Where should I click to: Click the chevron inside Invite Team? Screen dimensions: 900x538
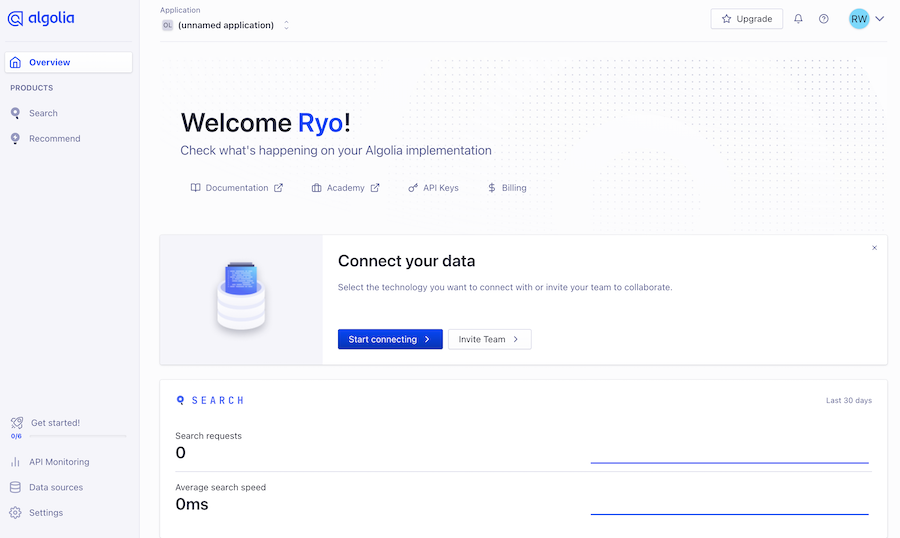[515, 339]
